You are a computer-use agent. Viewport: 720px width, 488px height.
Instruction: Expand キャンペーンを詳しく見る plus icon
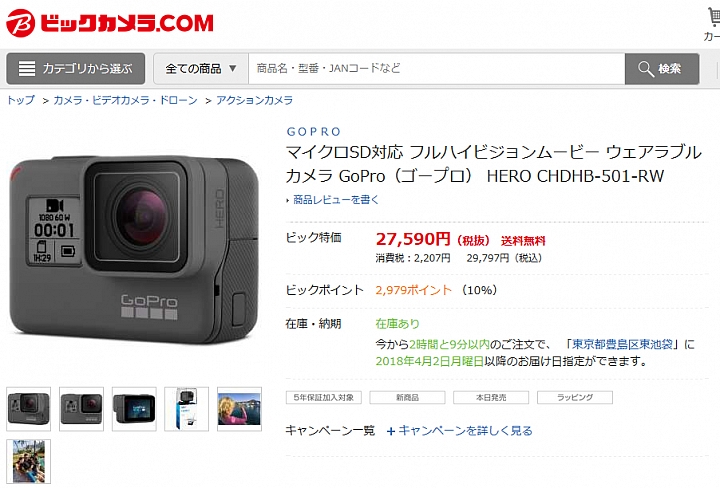391,431
